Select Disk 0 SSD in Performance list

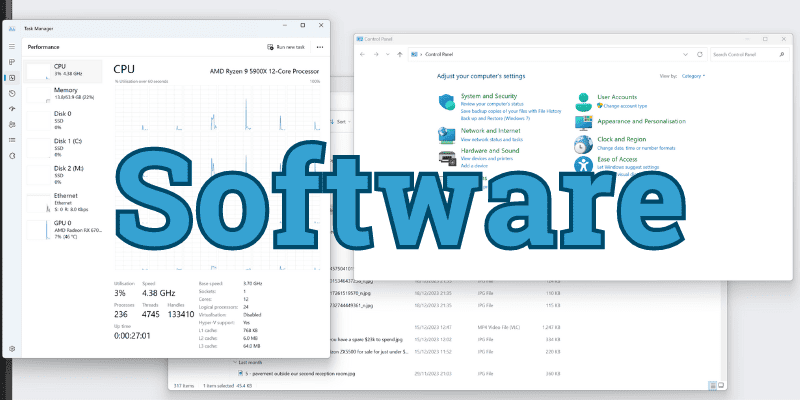click(x=63, y=120)
